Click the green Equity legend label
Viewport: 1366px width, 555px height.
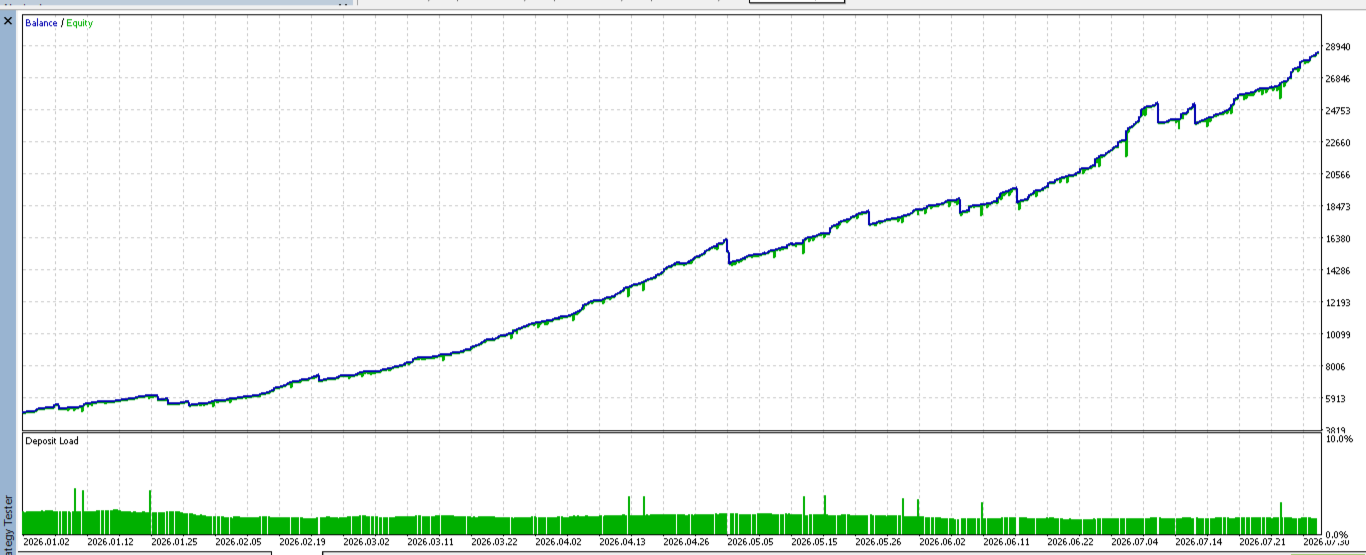80,22
